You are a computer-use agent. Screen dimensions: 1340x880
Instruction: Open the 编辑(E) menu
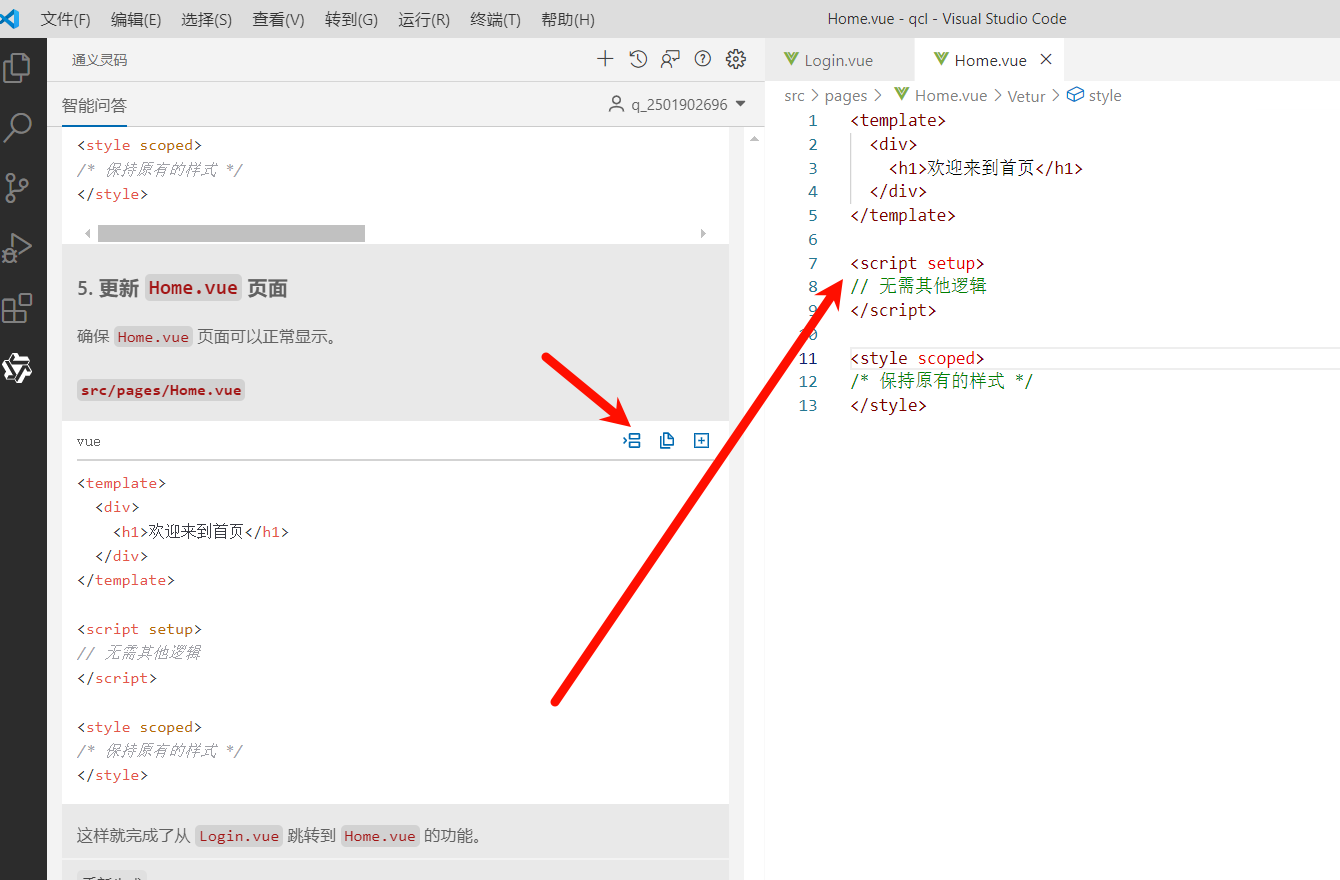pyautogui.click(x=136, y=19)
